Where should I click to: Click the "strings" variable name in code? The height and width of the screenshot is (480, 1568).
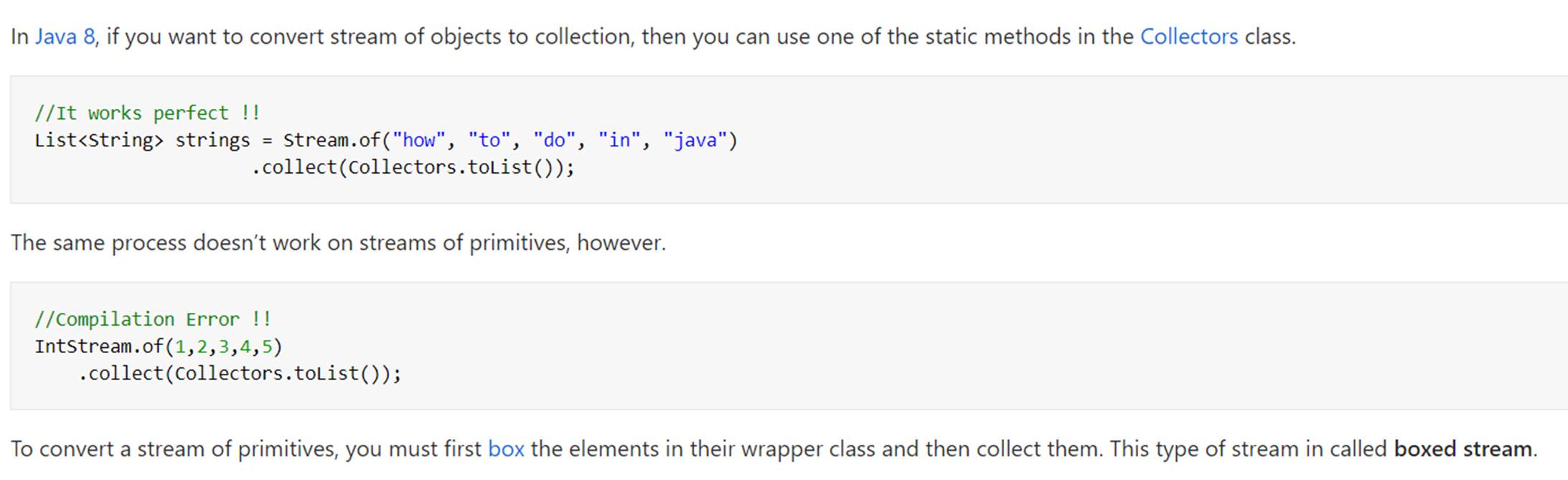pyautogui.click(x=212, y=141)
